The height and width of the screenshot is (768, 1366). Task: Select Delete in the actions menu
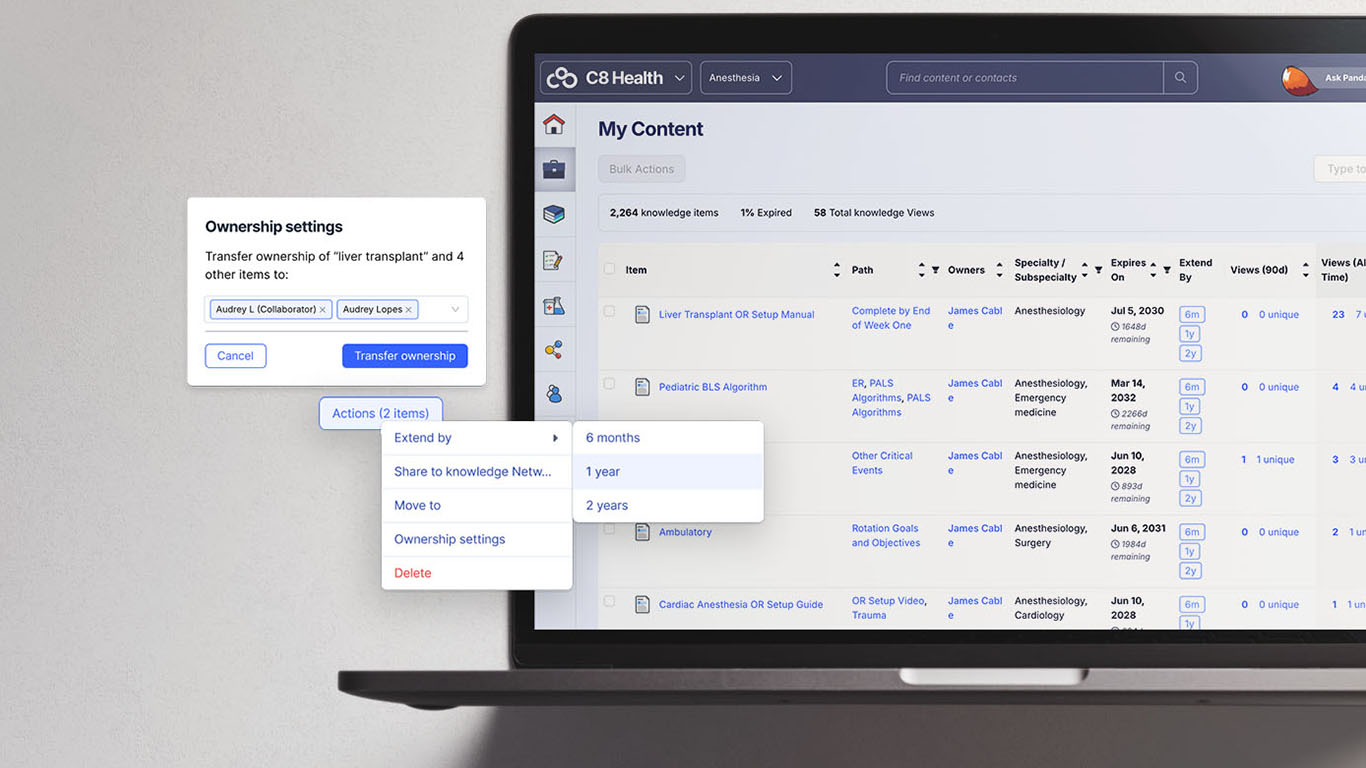pyautogui.click(x=477, y=573)
